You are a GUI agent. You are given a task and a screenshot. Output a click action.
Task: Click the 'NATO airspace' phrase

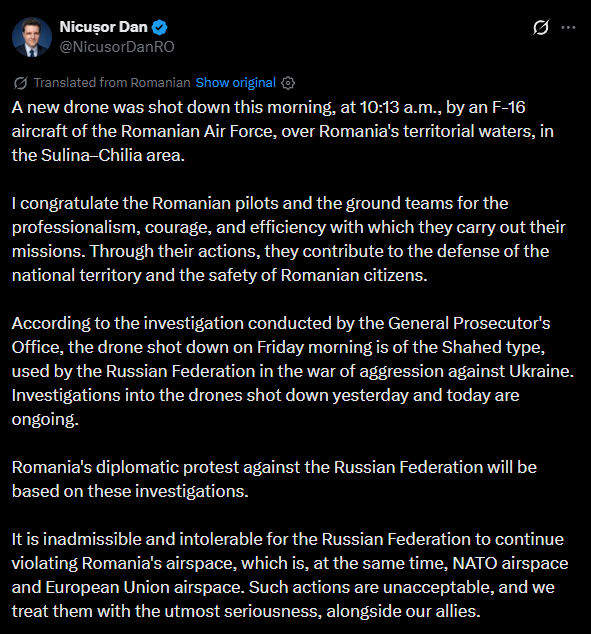pyautogui.click(x=510, y=564)
